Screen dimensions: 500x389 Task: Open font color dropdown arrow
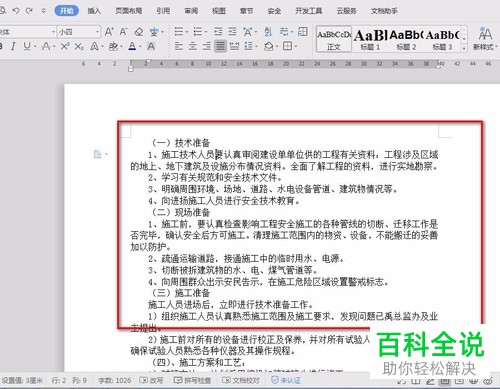(x=140, y=46)
